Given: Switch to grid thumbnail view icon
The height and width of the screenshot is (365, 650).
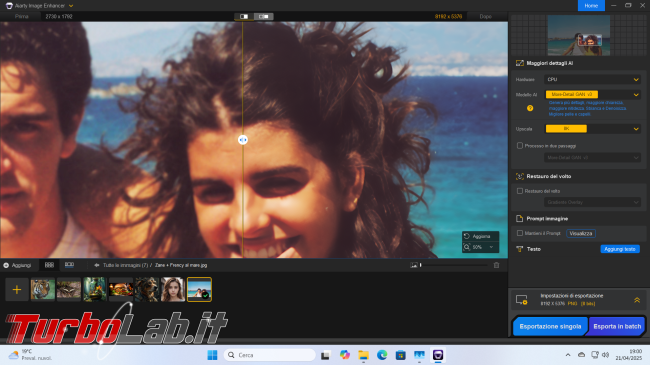Looking at the screenshot, I should [49, 265].
